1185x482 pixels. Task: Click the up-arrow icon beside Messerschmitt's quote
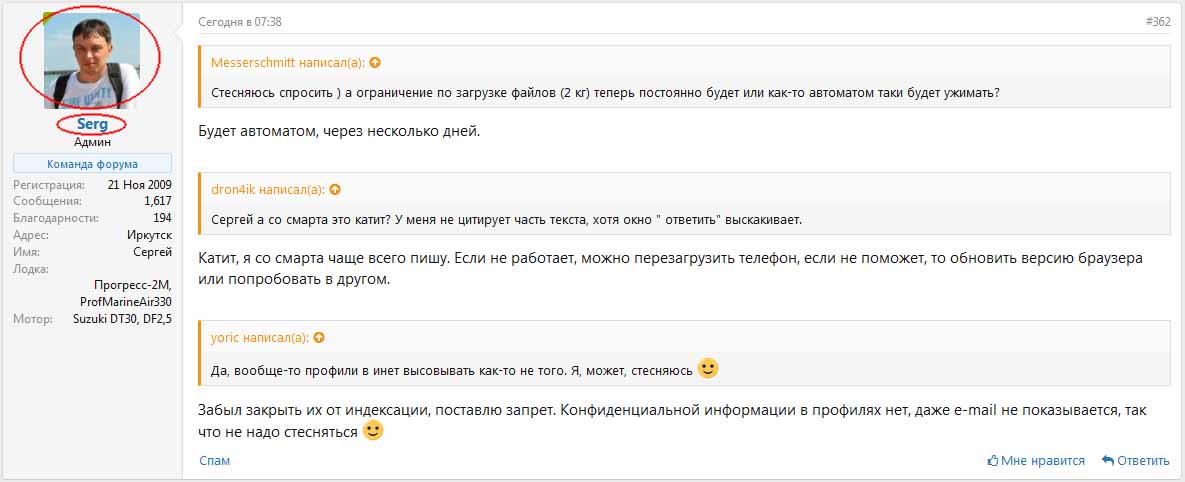click(x=375, y=62)
